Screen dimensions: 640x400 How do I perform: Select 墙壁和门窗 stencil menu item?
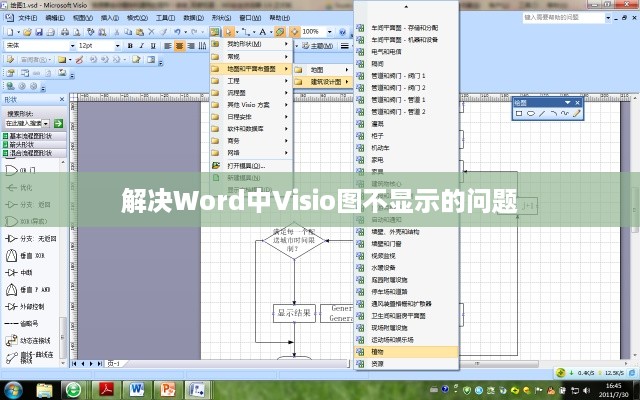click(x=406, y=243)
